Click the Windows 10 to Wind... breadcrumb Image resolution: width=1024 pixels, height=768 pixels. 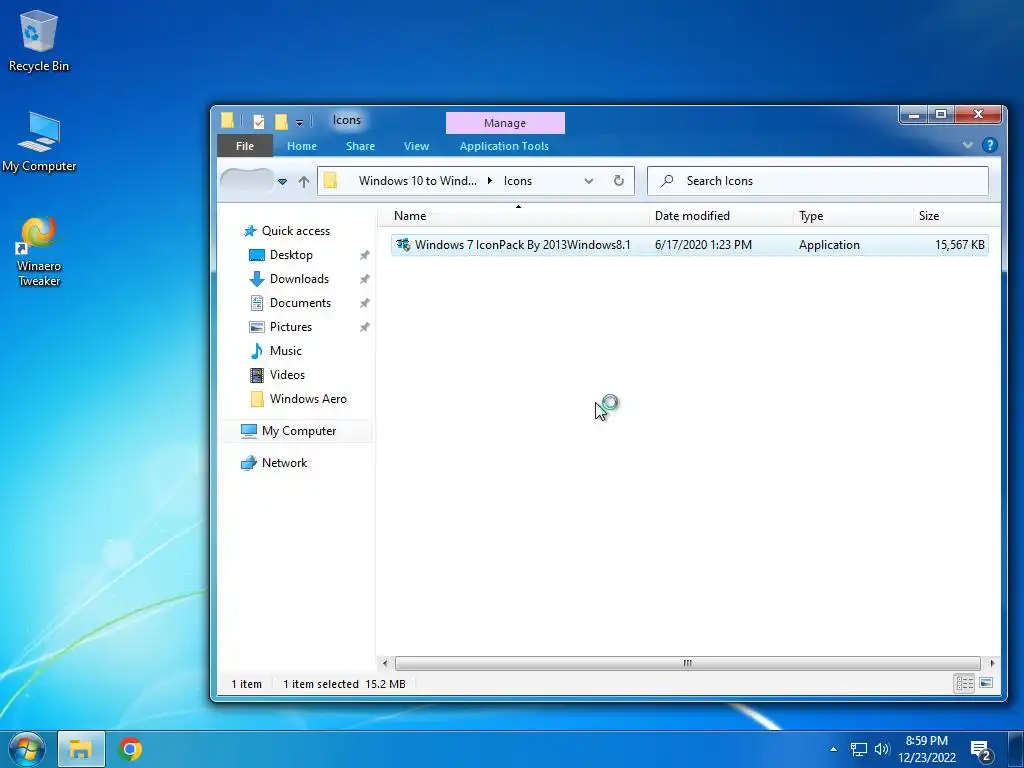click(417, 181)
